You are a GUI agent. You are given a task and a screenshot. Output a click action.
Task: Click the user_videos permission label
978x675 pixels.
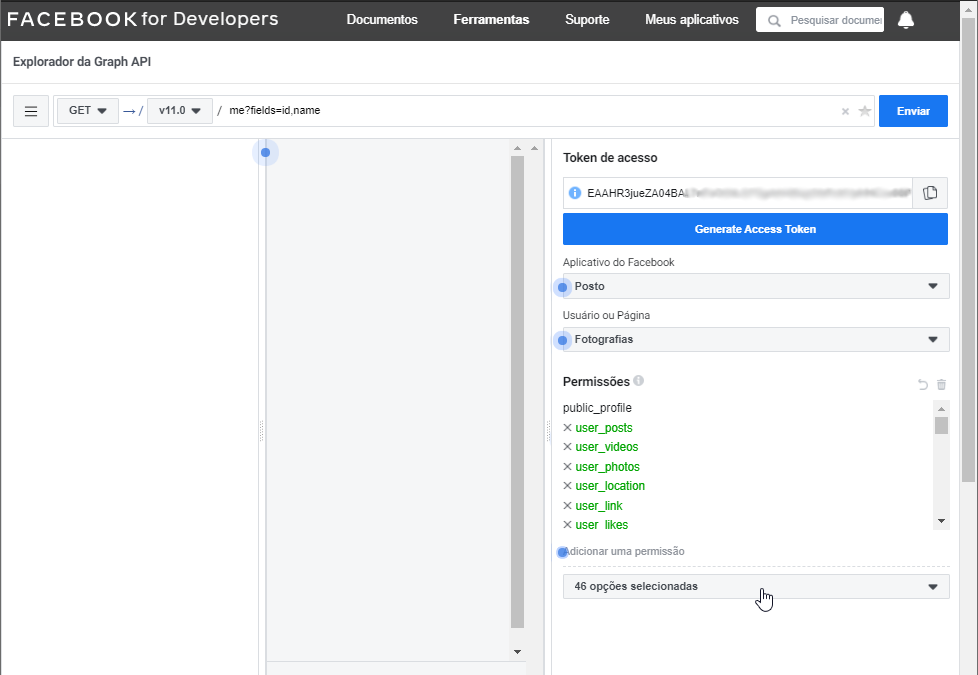click(x=607, y=447)
